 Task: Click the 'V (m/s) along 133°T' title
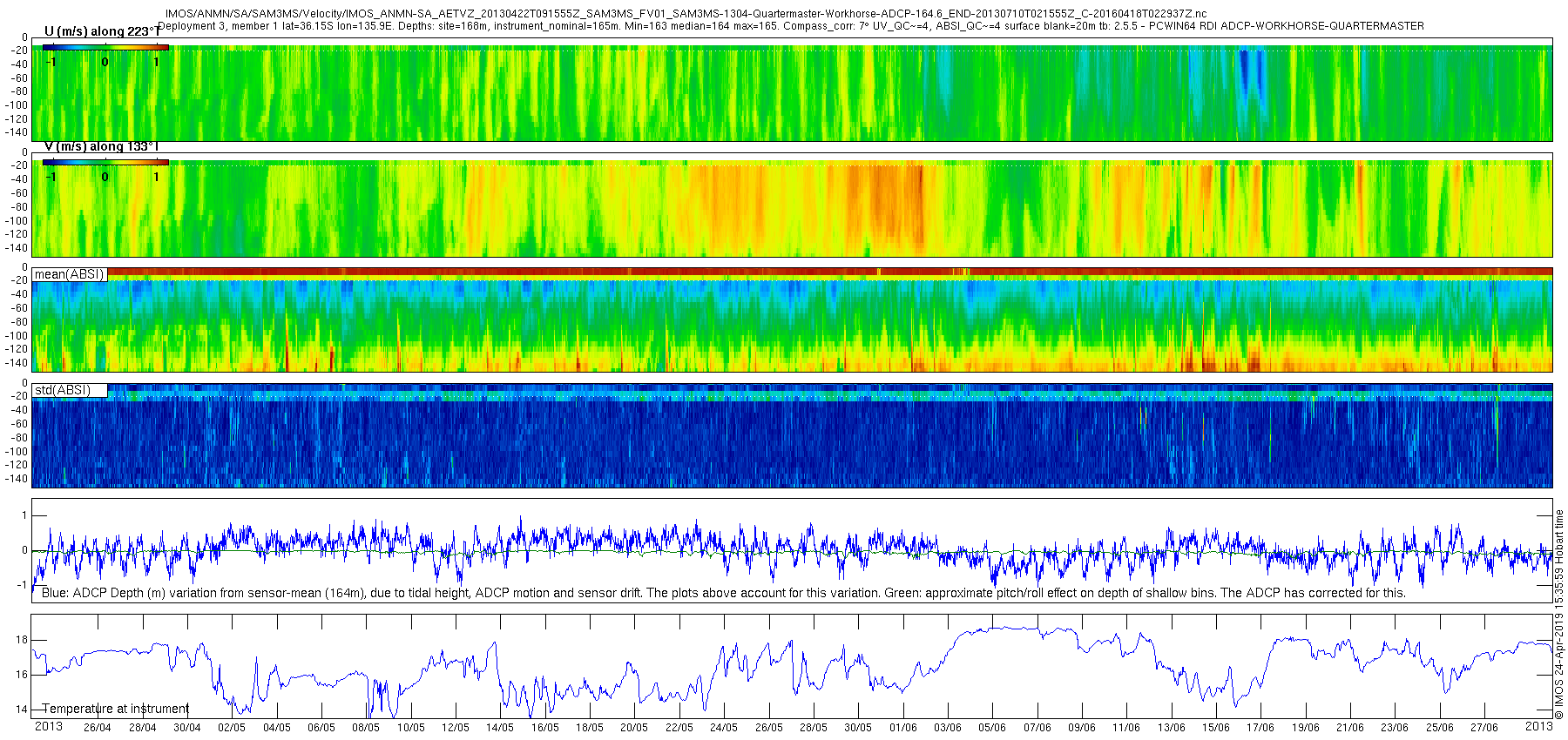tap(101, 146)
